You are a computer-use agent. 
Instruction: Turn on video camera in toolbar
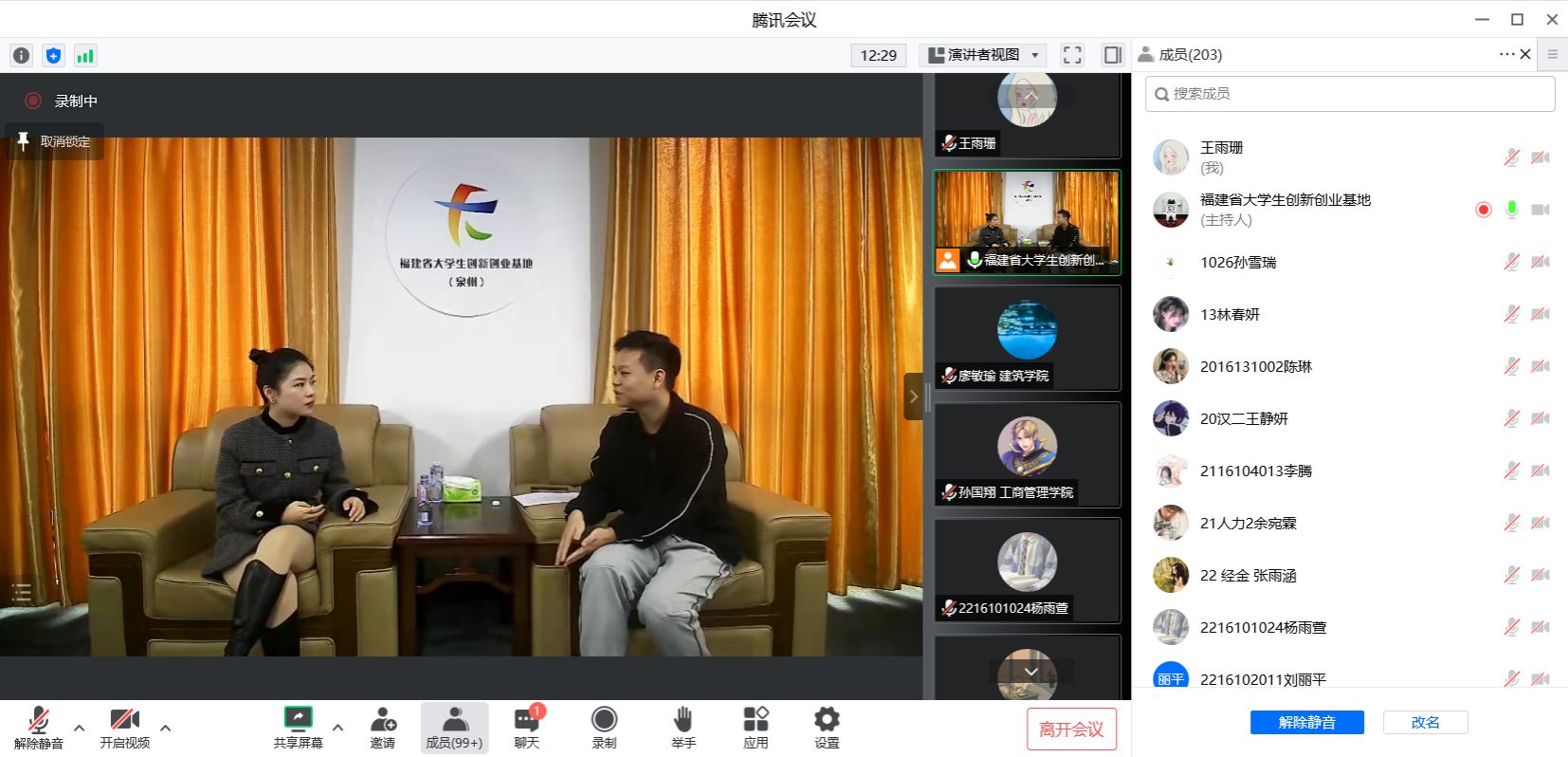pos(124,728)
